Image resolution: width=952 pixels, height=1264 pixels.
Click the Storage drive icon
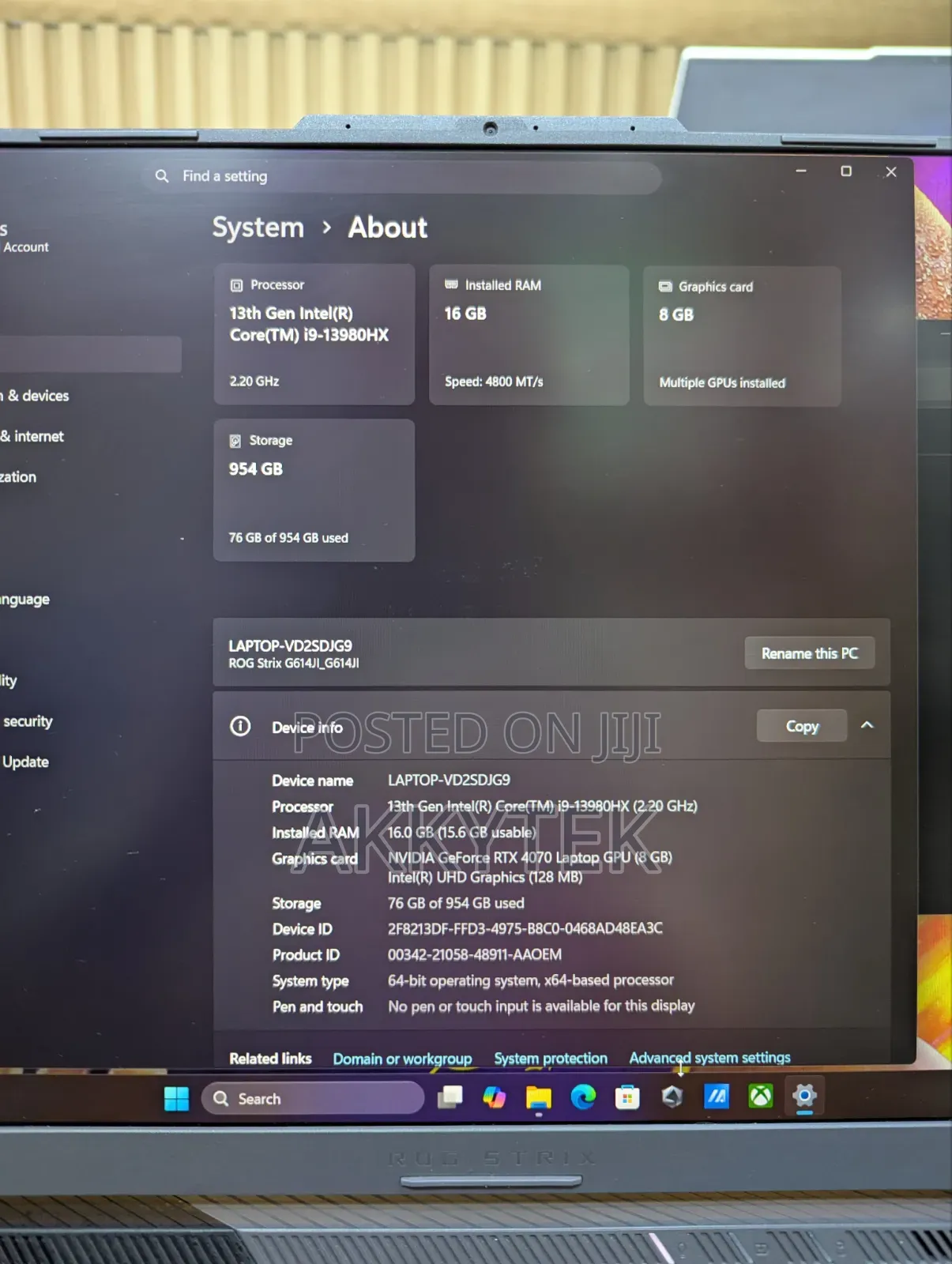pos(235,441)
